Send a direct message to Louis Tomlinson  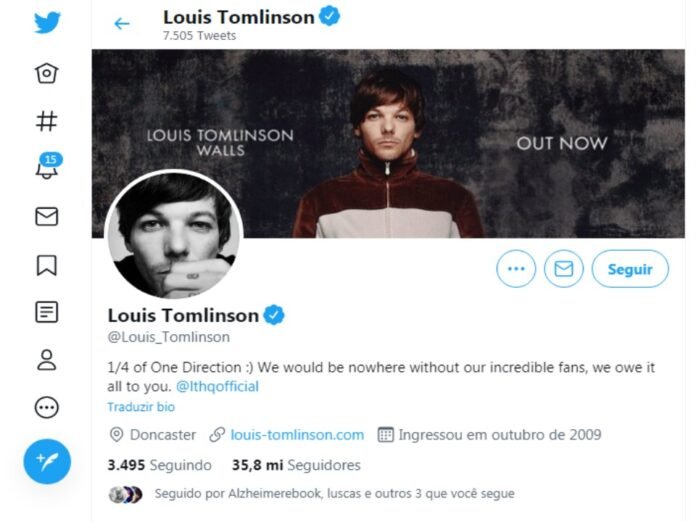(564, 269)
